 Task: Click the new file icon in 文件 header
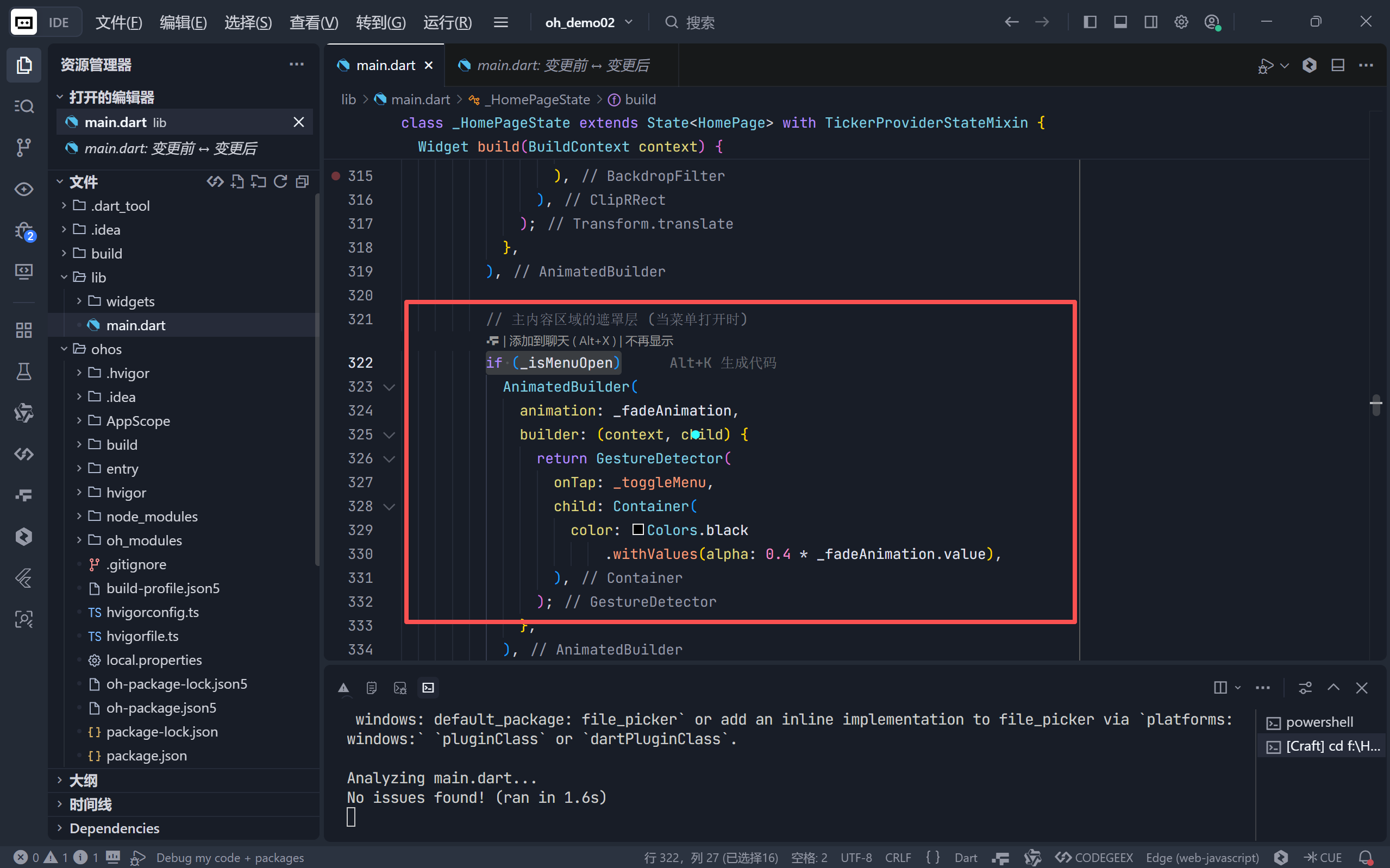tap(237, 182)
